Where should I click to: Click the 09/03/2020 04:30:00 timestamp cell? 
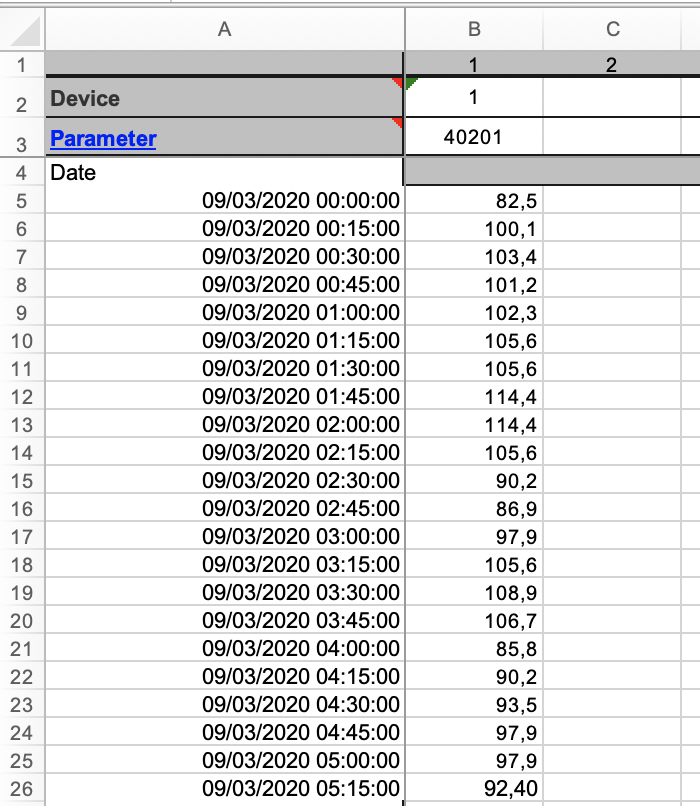(224, 705)
